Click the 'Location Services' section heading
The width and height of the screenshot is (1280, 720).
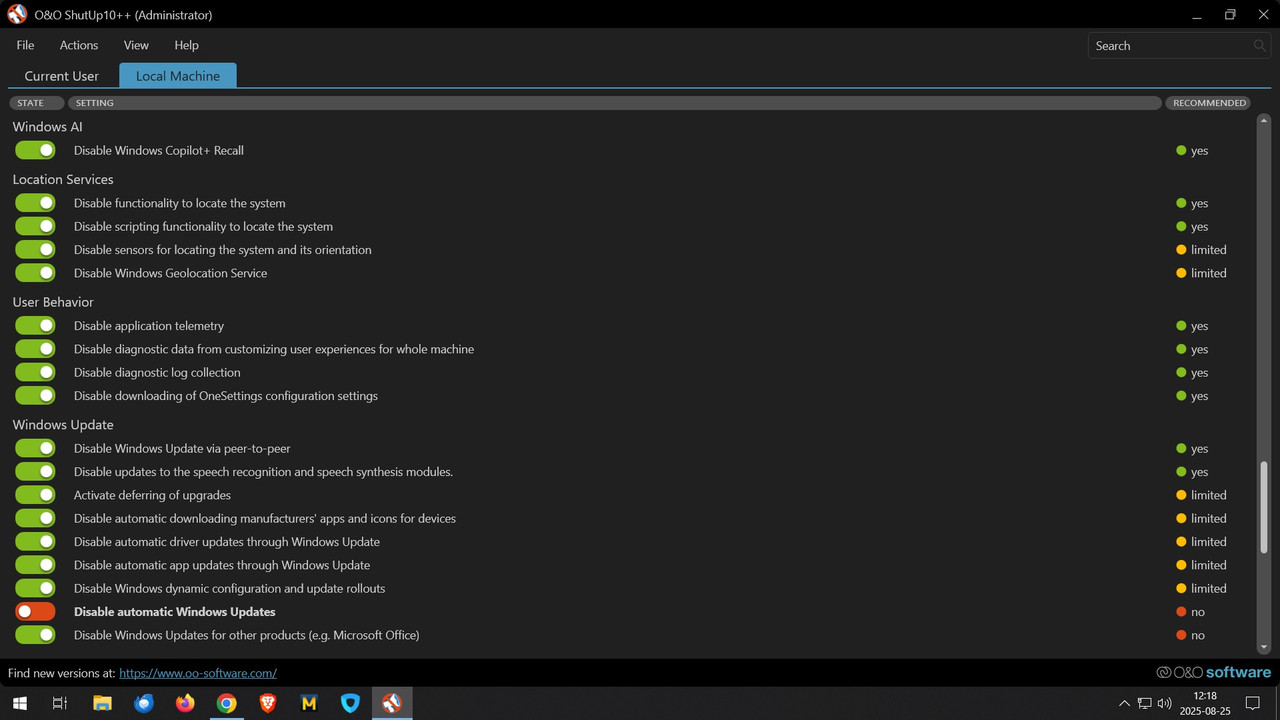pyautogui.click(x=63, y=180)
